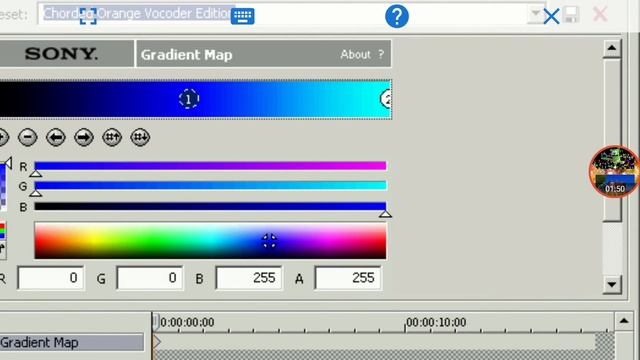The image size is (640, 360).
Task: Open the About link in Gradient Map header
Action: 355,54
